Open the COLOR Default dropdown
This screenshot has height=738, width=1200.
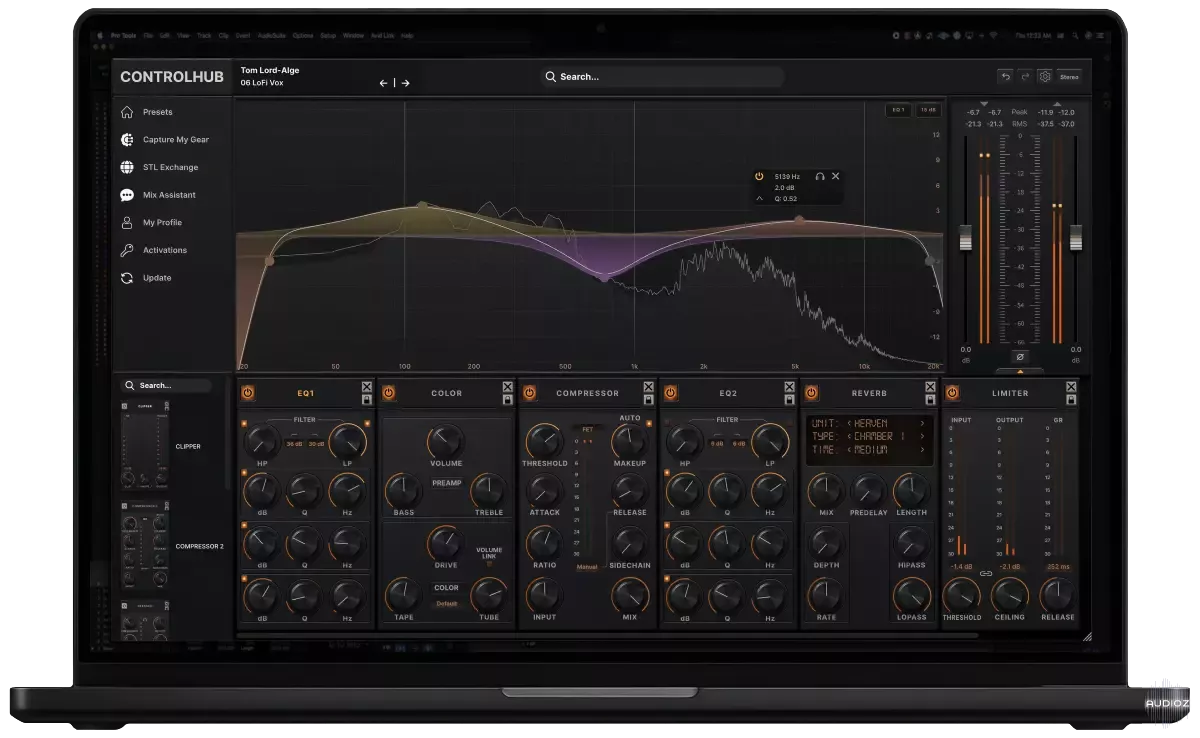(446, 603)
